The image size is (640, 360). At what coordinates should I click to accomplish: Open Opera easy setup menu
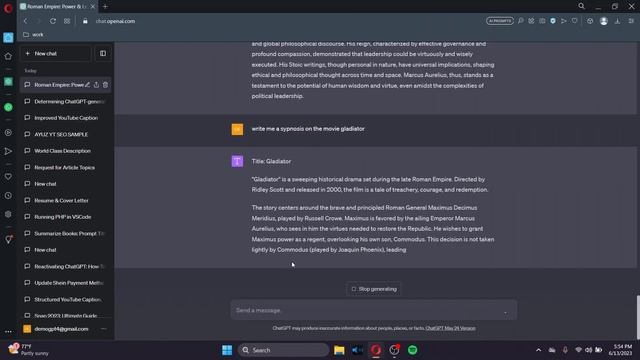631,21
